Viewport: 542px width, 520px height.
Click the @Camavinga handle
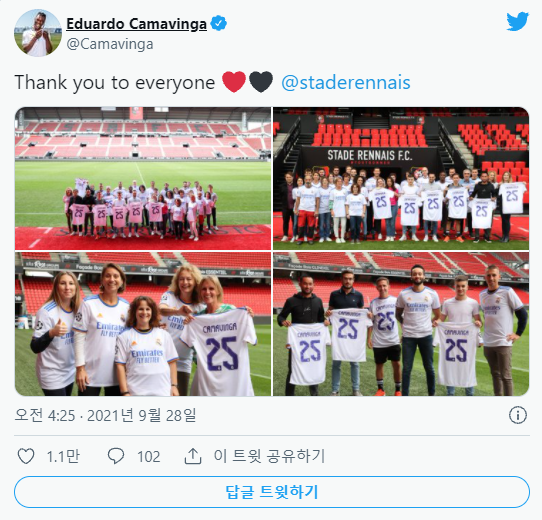pyautogui.click(x=110, y=44)
